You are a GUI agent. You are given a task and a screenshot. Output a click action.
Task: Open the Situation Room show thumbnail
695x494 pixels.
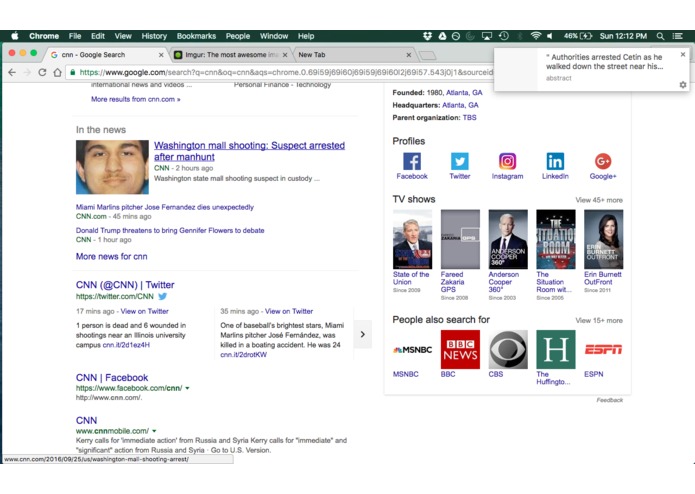coord(556,239)
